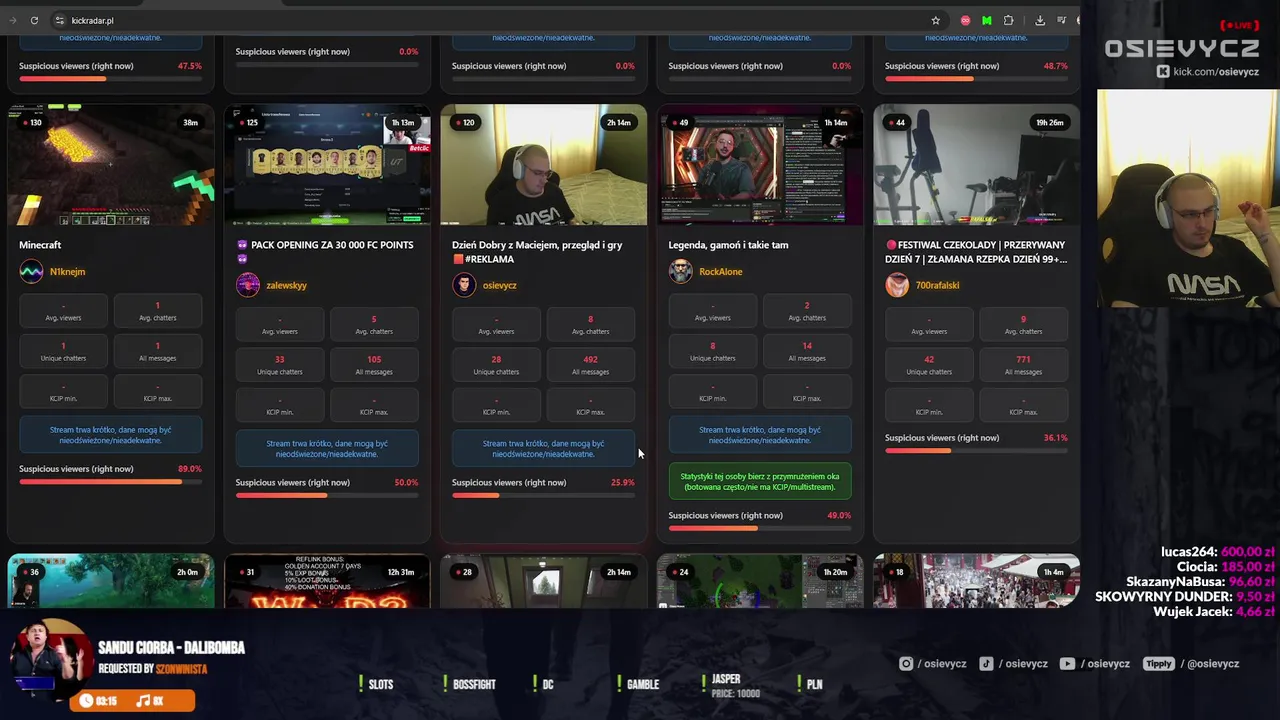The height and width of the screenshot is (720, 1280).
Task: Click the green 'Statystyki tej osoby' notice
Action: (760, 482)
